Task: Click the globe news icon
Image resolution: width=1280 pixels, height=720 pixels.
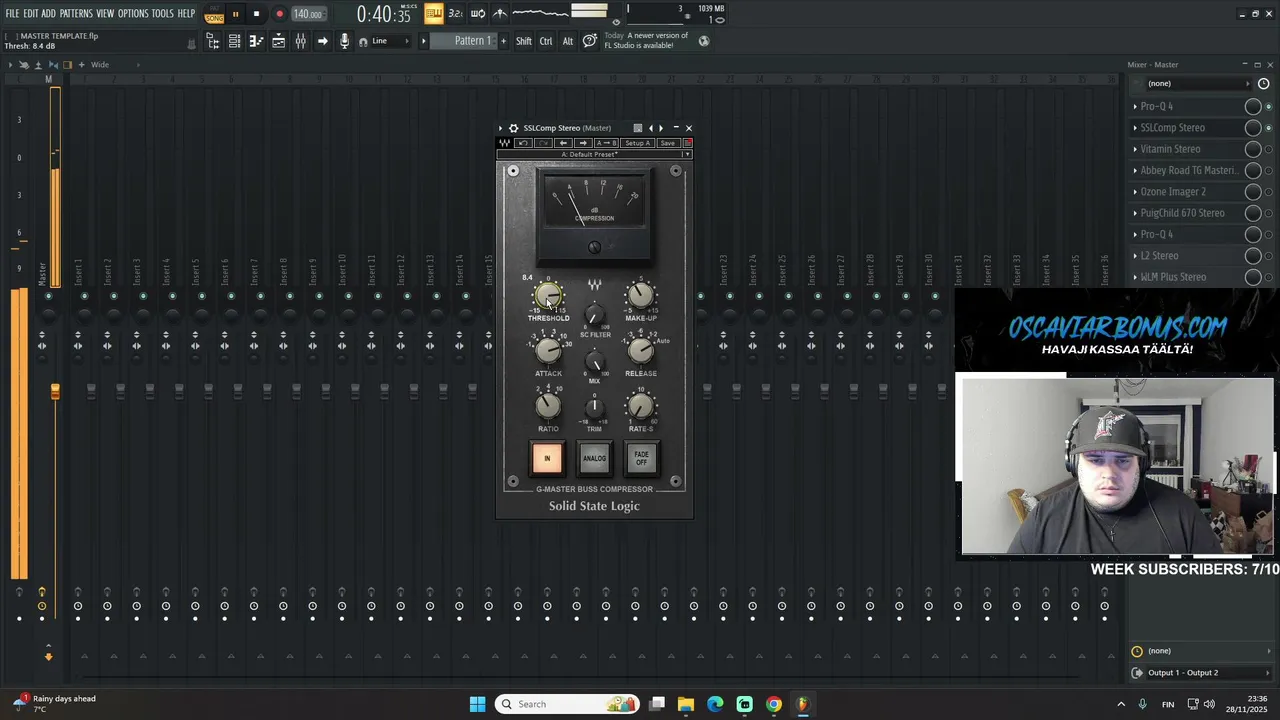Action: (x=703, y=41)
